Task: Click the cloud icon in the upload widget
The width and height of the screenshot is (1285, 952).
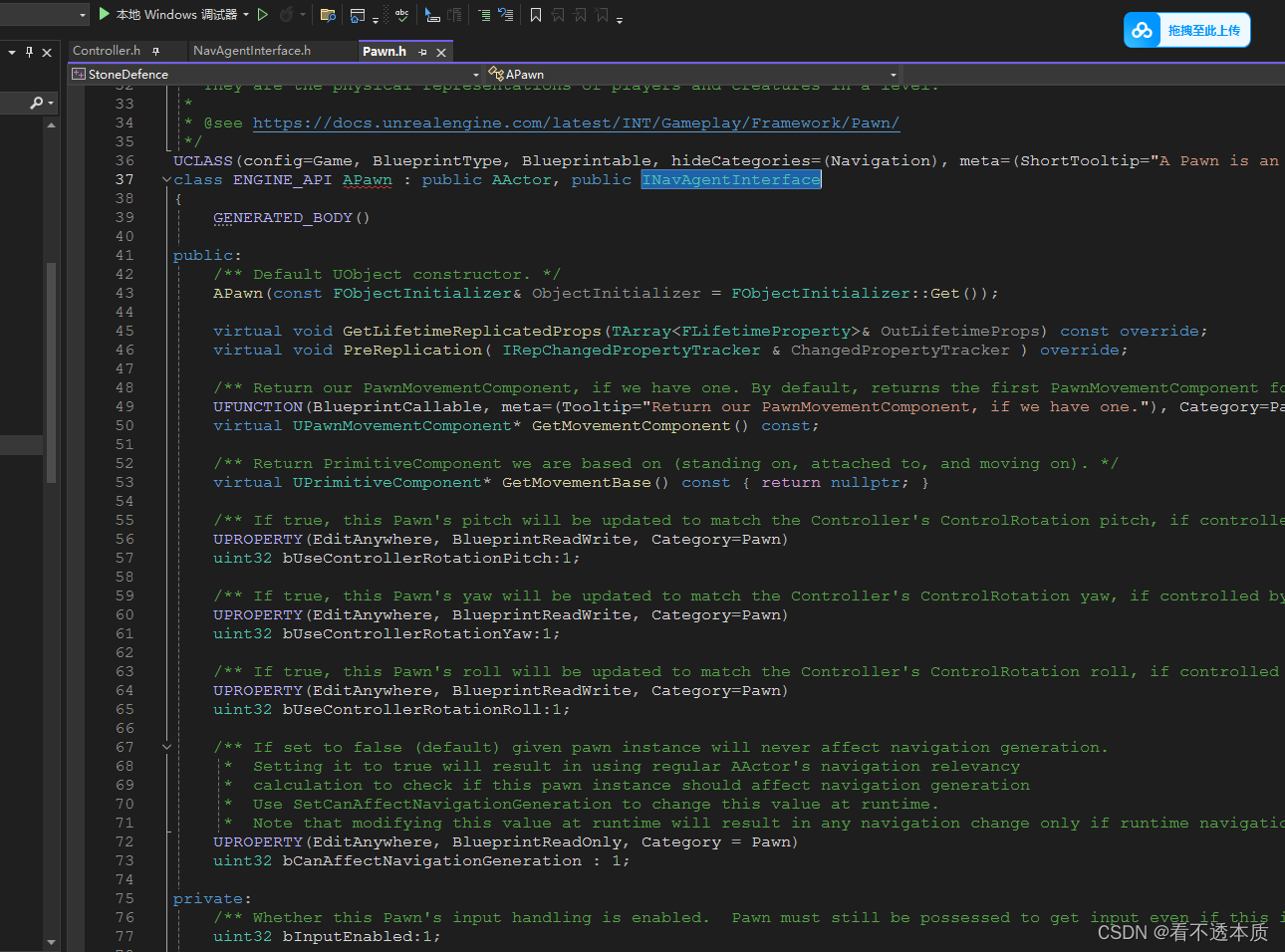Action: tap(1142, 30)
